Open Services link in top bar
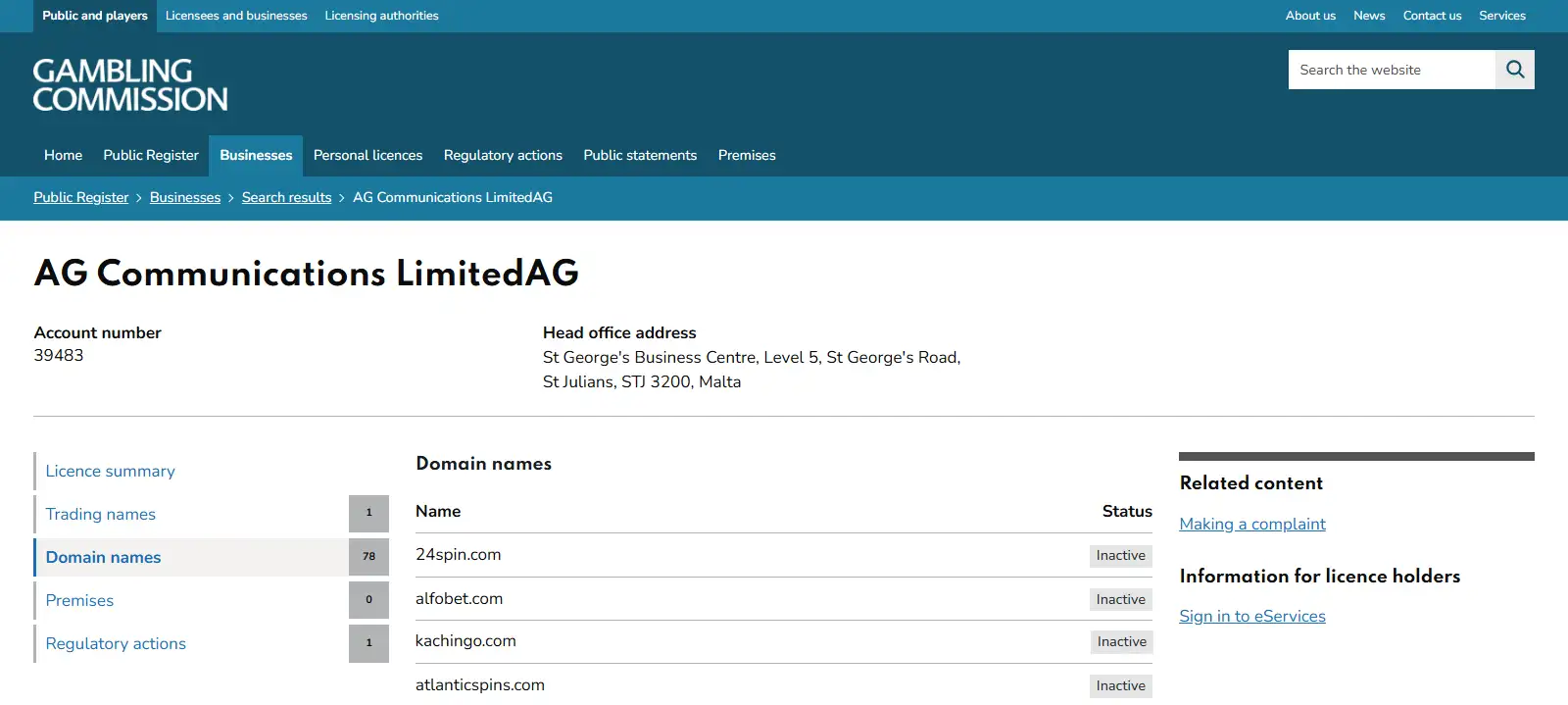1568x705 pixels. click(x=1502, y=16)
